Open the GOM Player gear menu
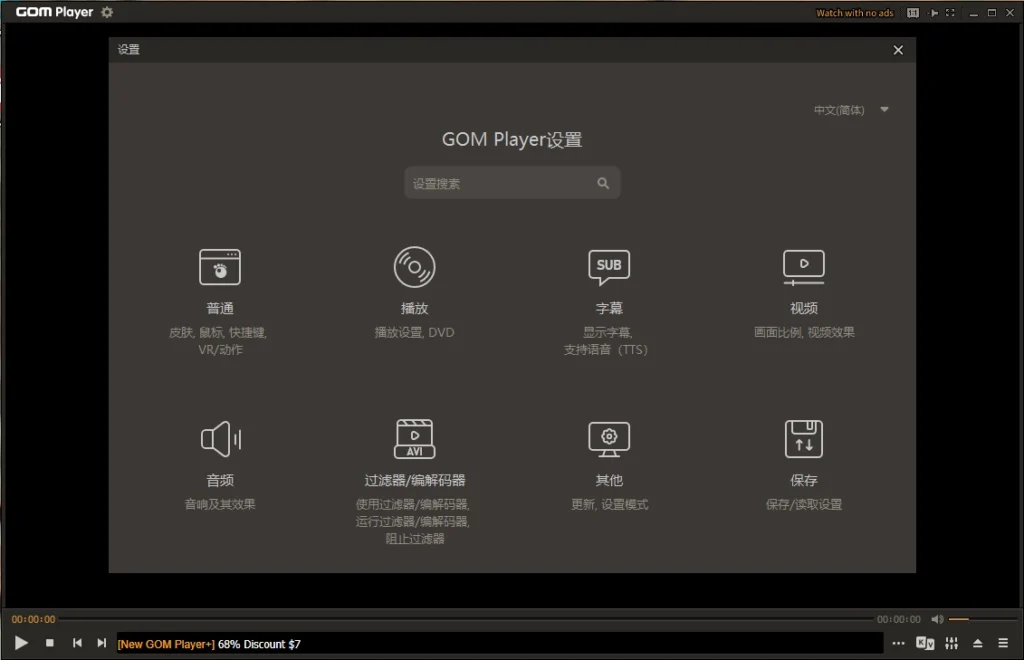Screen dimensions: 1024x660 point(107,13)
